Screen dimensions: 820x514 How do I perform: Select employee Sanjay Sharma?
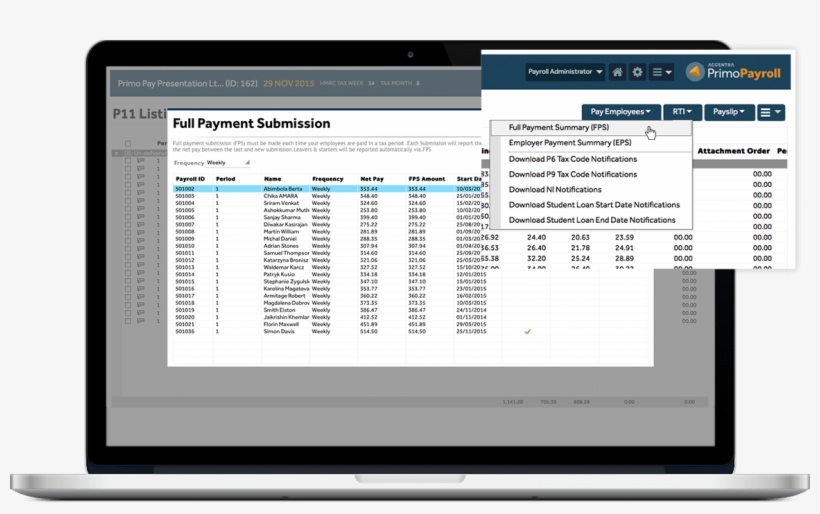(282, 218)
